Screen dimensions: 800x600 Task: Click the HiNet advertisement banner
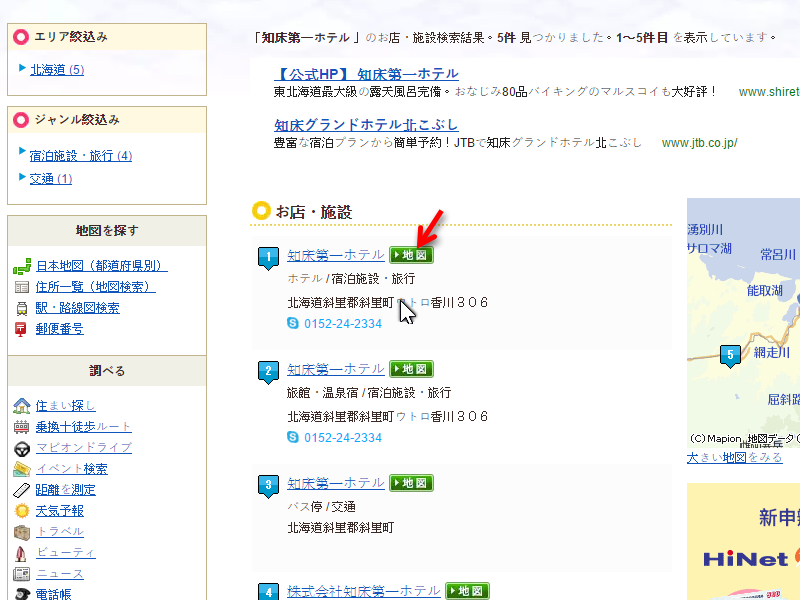[x=743, y=541]
